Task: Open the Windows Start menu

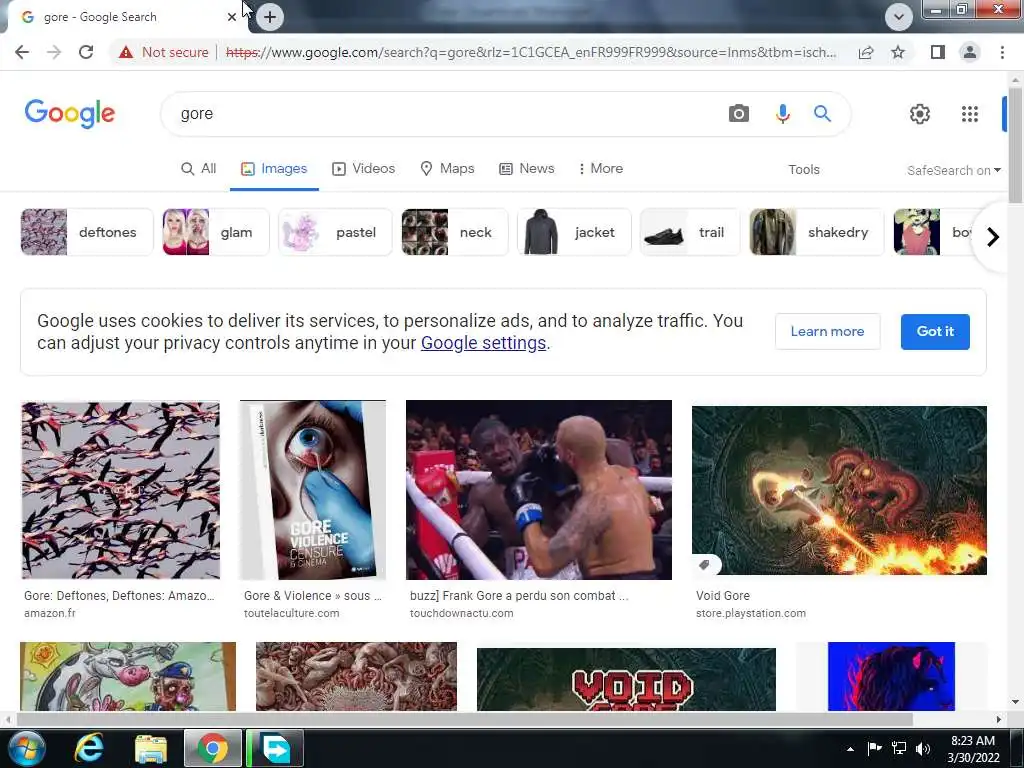Action: pyautogui.click(x=27, y=748)
